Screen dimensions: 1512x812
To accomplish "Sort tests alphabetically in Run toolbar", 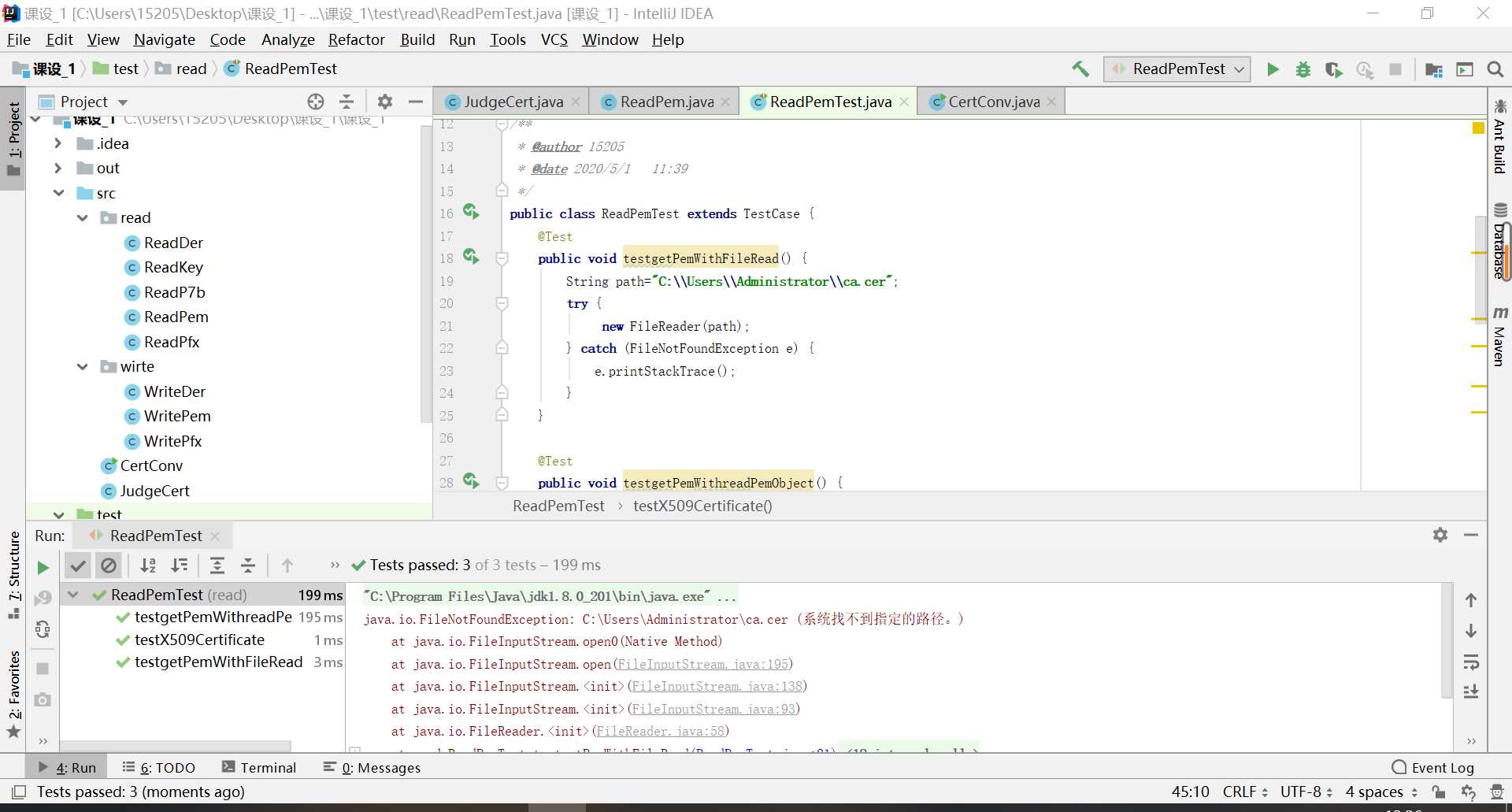I will (x=147, y=565).
